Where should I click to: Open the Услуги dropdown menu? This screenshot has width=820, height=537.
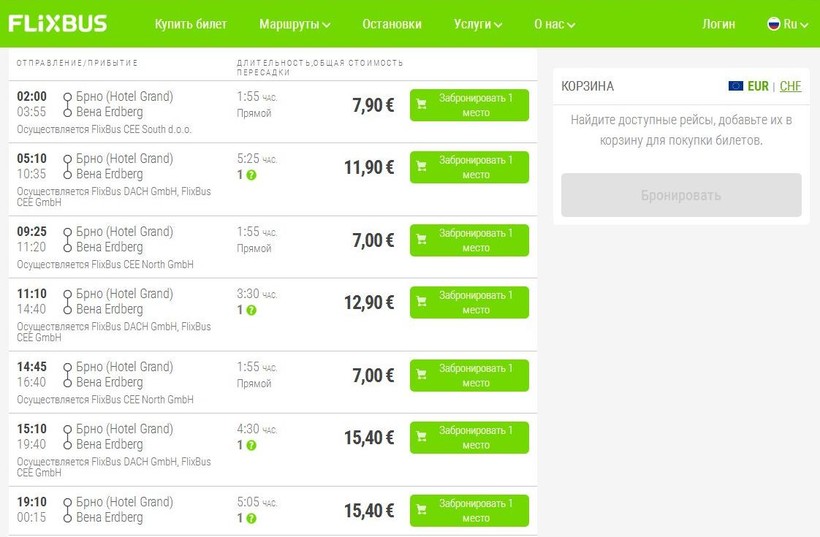(477, 24)
